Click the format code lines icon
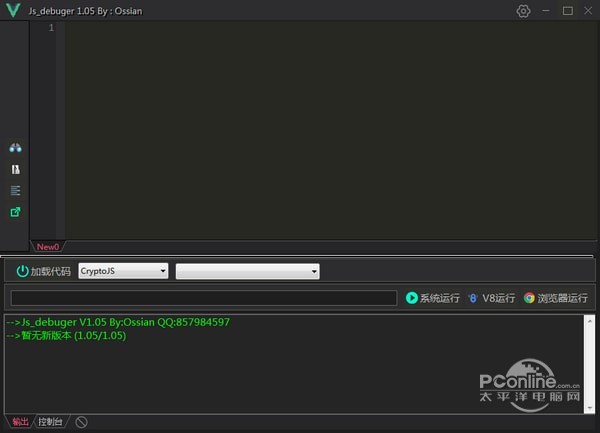 click(x=15, y=190)
